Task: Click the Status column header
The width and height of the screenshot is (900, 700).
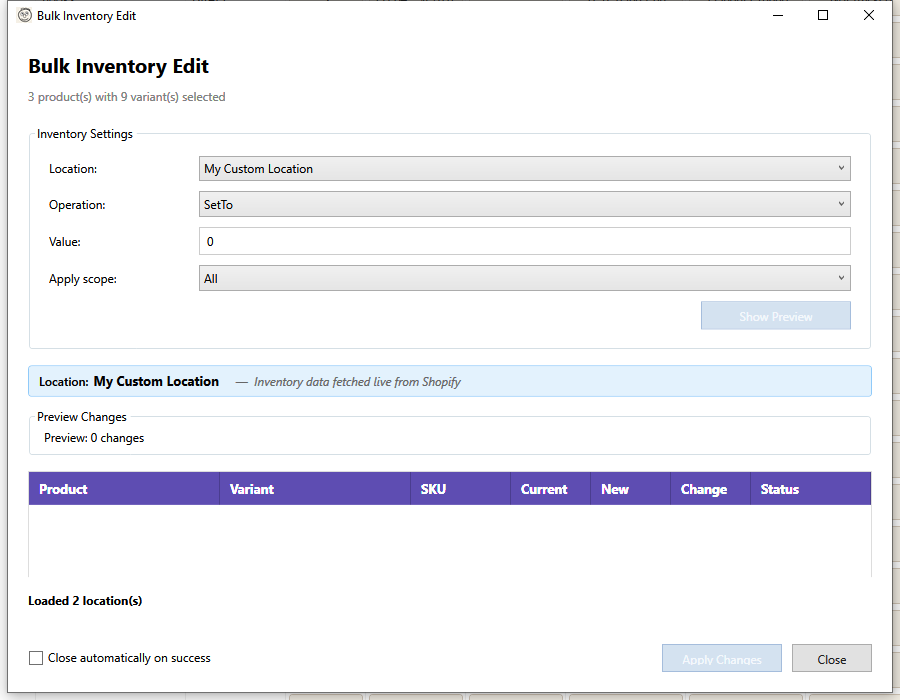Action: tap(779, 489)
